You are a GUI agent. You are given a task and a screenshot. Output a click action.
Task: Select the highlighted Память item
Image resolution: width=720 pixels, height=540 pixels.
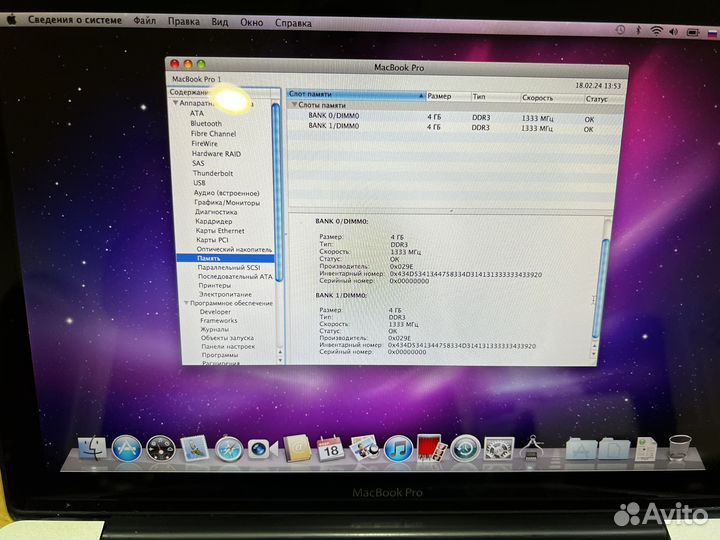[225, 259]
